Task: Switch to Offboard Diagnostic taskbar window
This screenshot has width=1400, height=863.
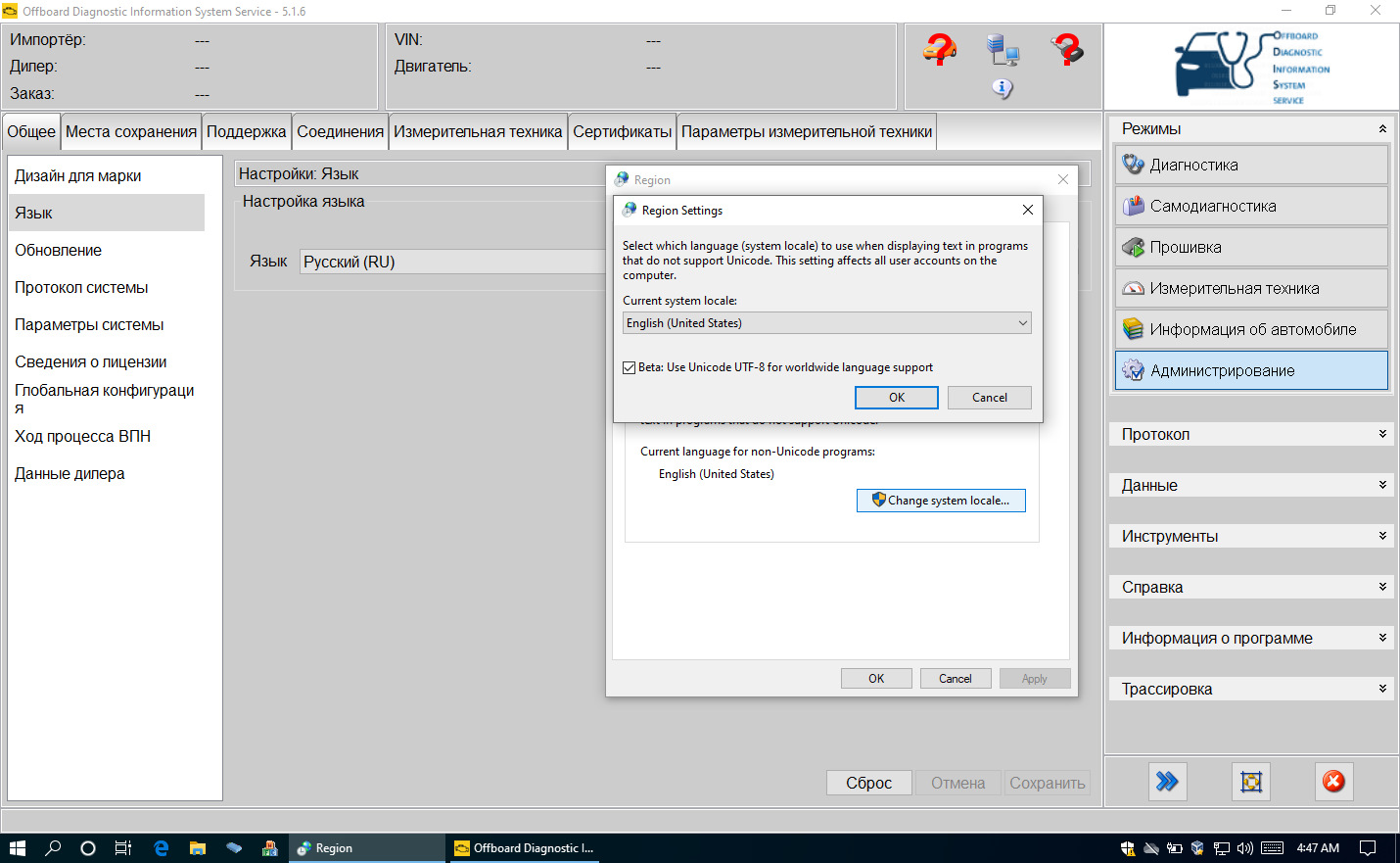Action: [x=524, y=848]
